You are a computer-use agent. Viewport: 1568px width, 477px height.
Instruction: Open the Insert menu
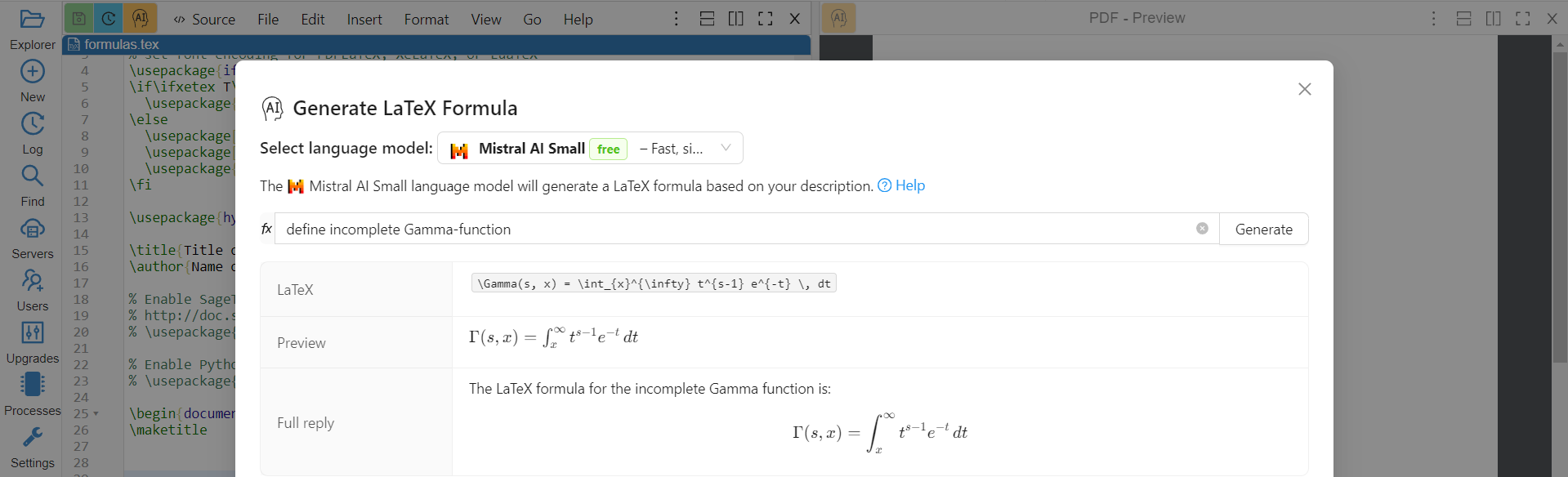[364, 19]
